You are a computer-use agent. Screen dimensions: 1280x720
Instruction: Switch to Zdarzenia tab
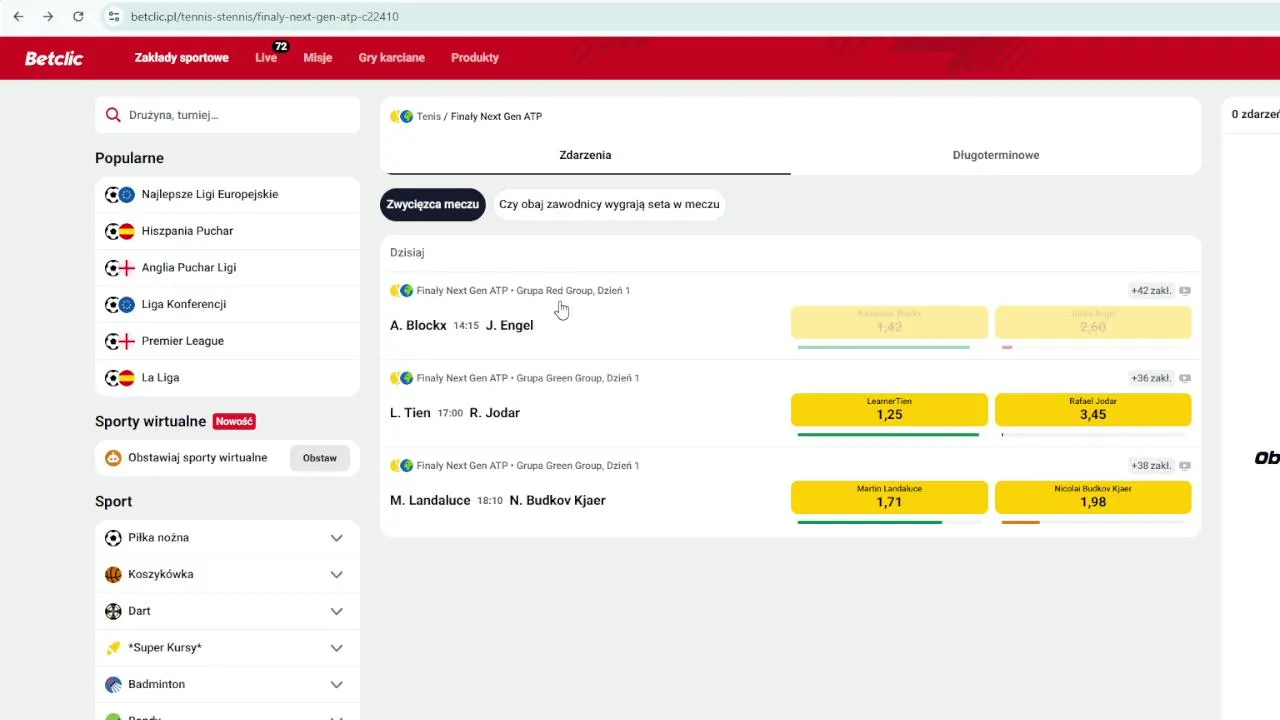pos(585,155)
